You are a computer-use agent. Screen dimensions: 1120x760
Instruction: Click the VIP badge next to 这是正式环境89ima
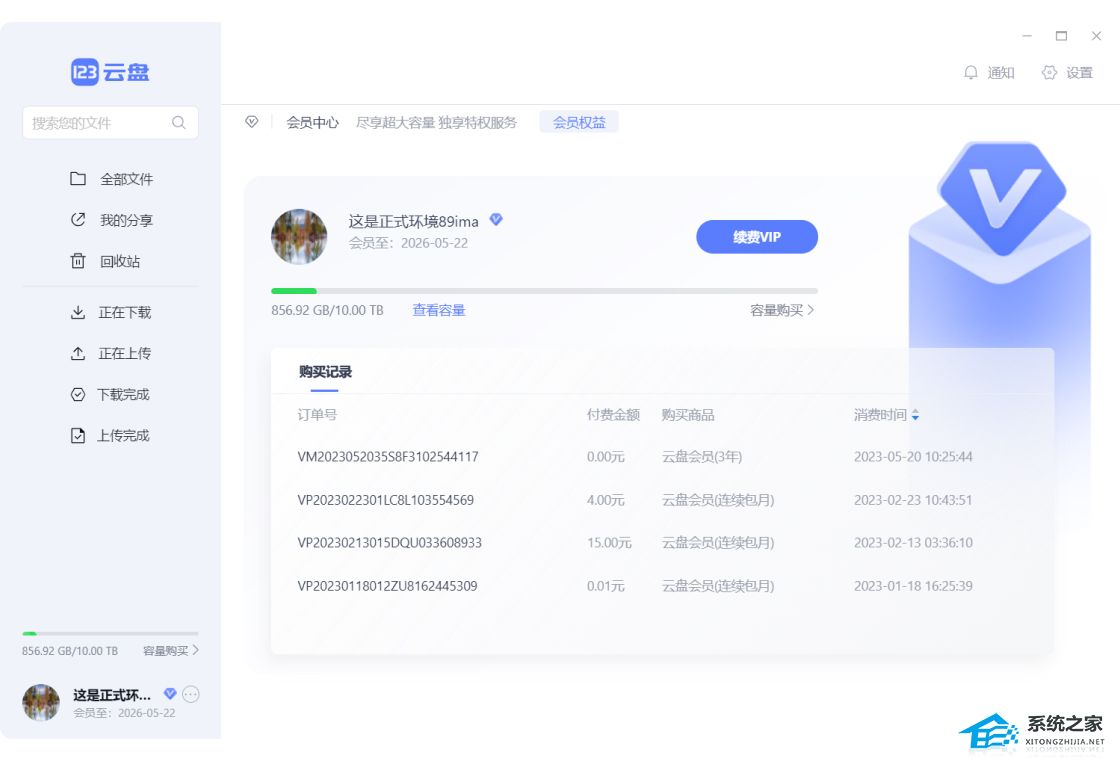(x=496, y=220)
